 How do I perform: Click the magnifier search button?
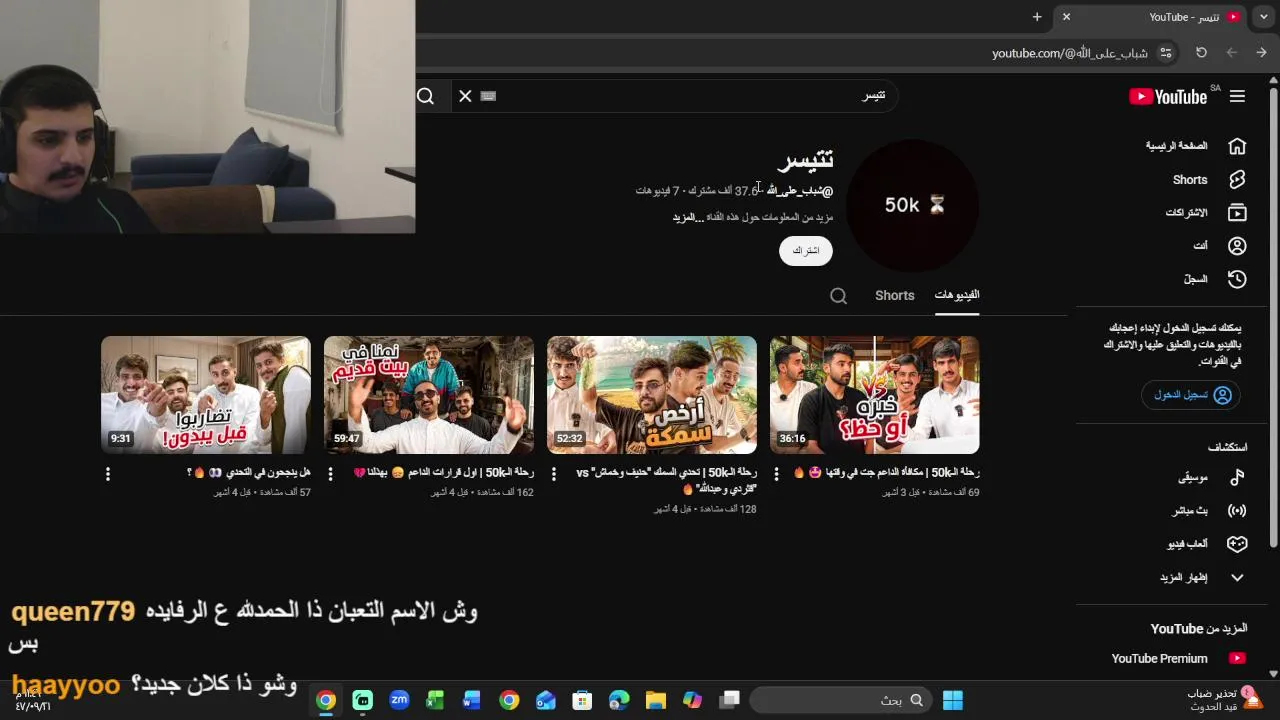click(426, 96)
